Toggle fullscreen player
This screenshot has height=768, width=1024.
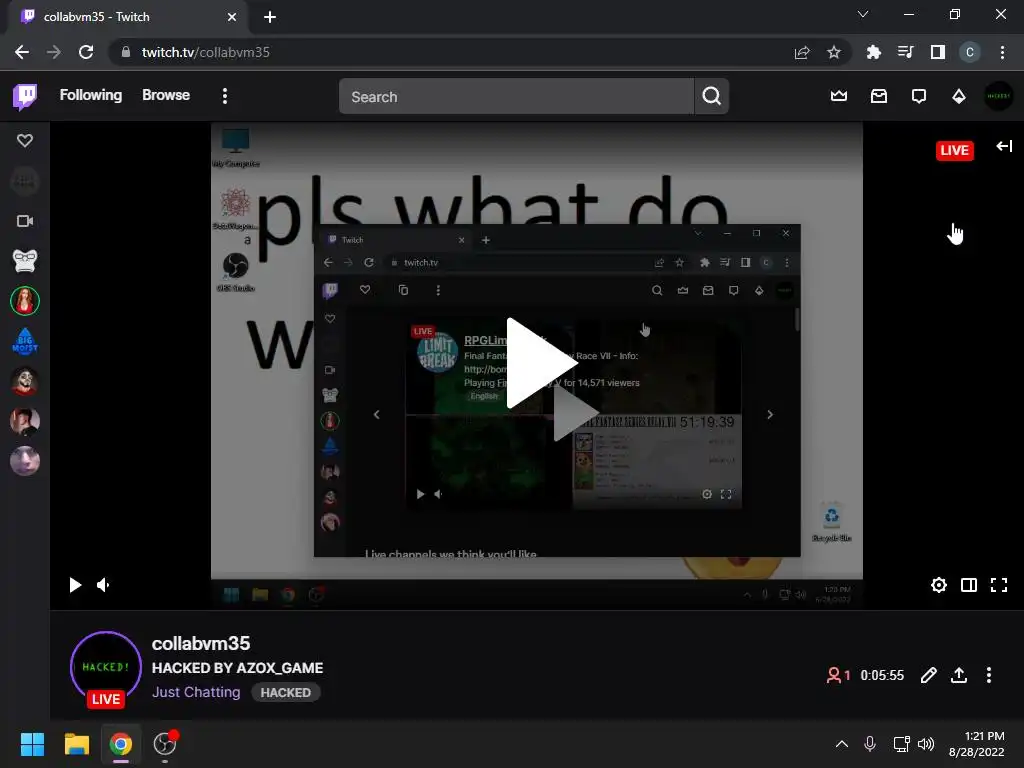coord(999,585)
